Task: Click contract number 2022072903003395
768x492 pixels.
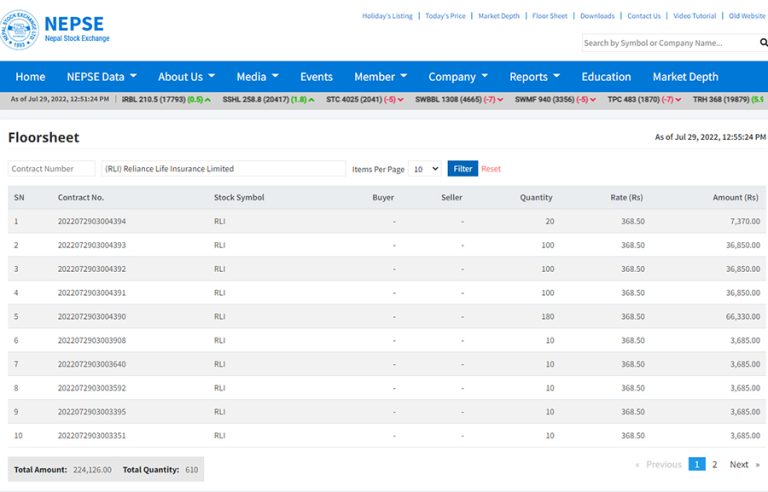Action: pos(92,412)
